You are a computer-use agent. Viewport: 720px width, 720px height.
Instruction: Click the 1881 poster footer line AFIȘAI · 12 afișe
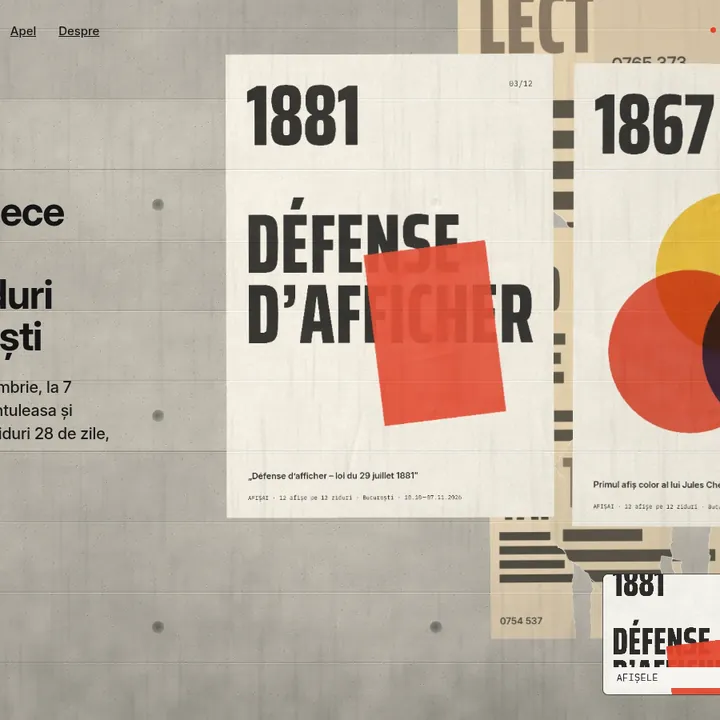point(354,497)
